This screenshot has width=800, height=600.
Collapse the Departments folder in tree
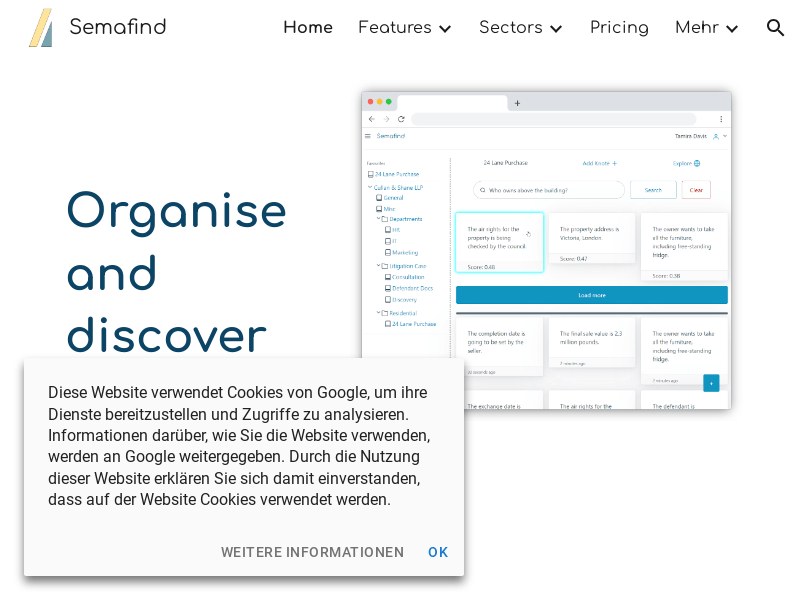pyautogui.click(x=376, y=219)
